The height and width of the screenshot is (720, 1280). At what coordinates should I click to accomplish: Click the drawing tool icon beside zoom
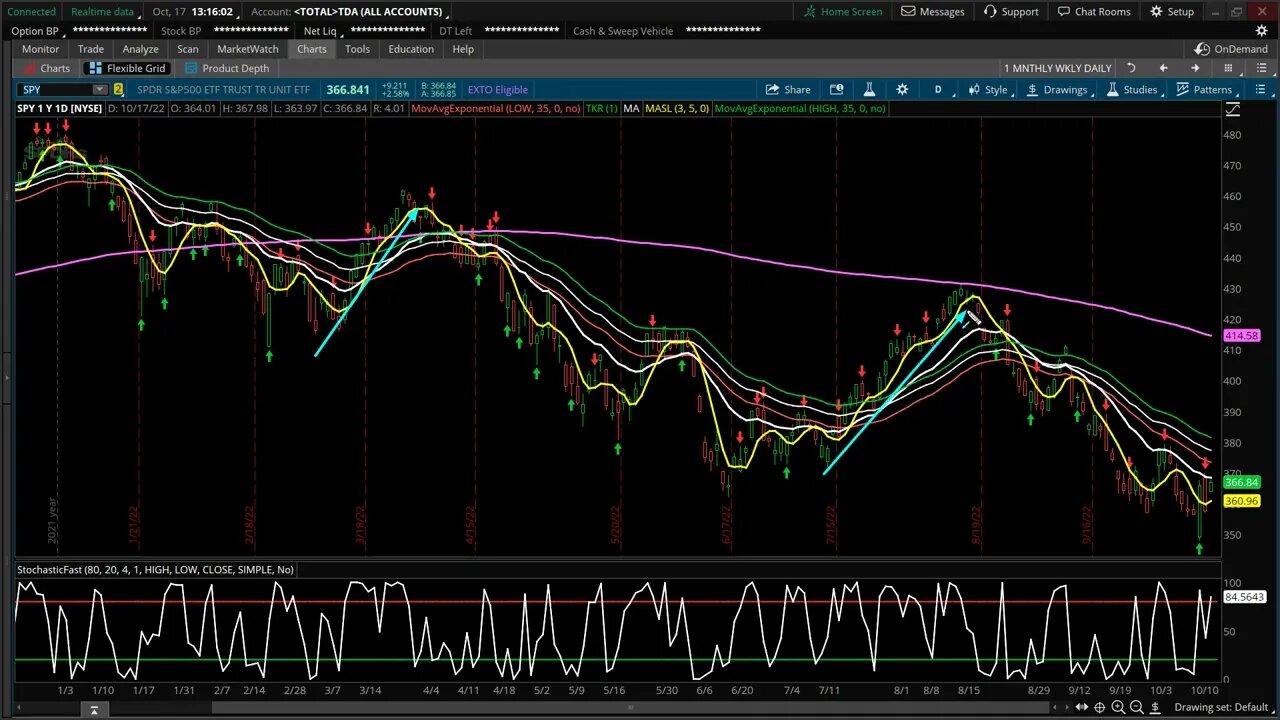click(x=1156, y=708)
